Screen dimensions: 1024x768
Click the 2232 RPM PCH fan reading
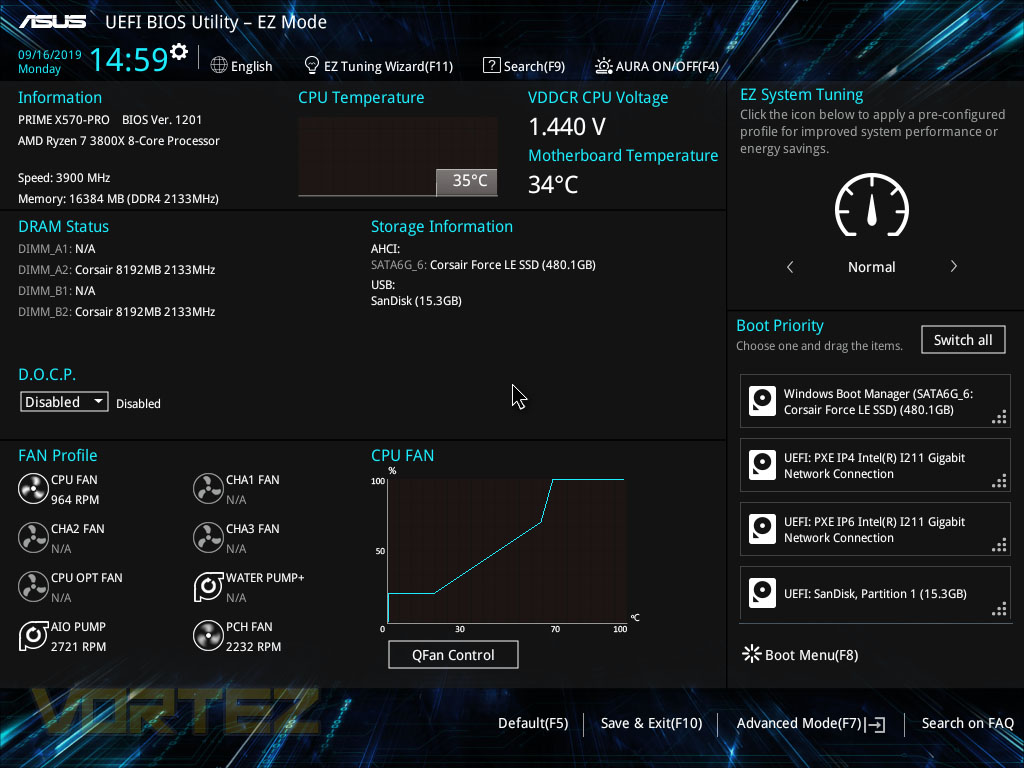(x=253, y=647)
